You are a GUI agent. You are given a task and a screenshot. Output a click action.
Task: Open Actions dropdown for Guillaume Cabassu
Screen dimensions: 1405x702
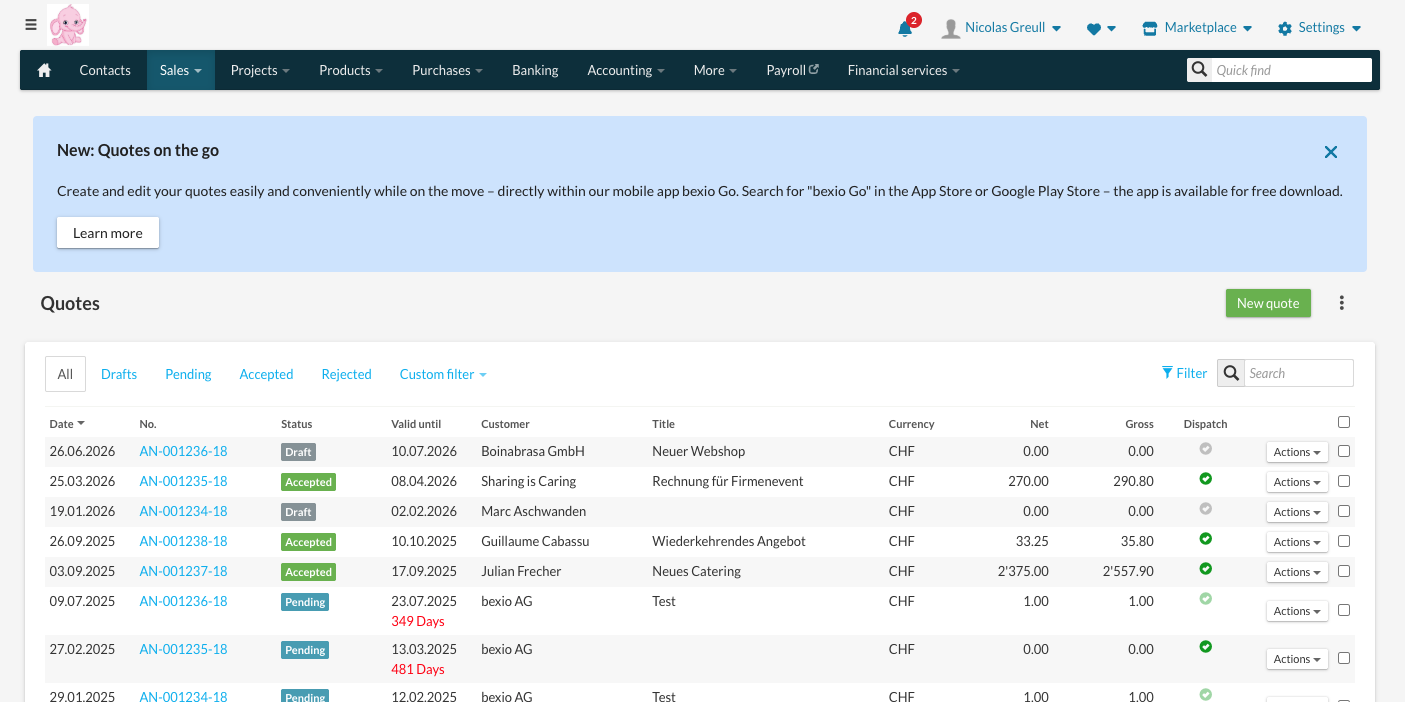click(1297, 542)
